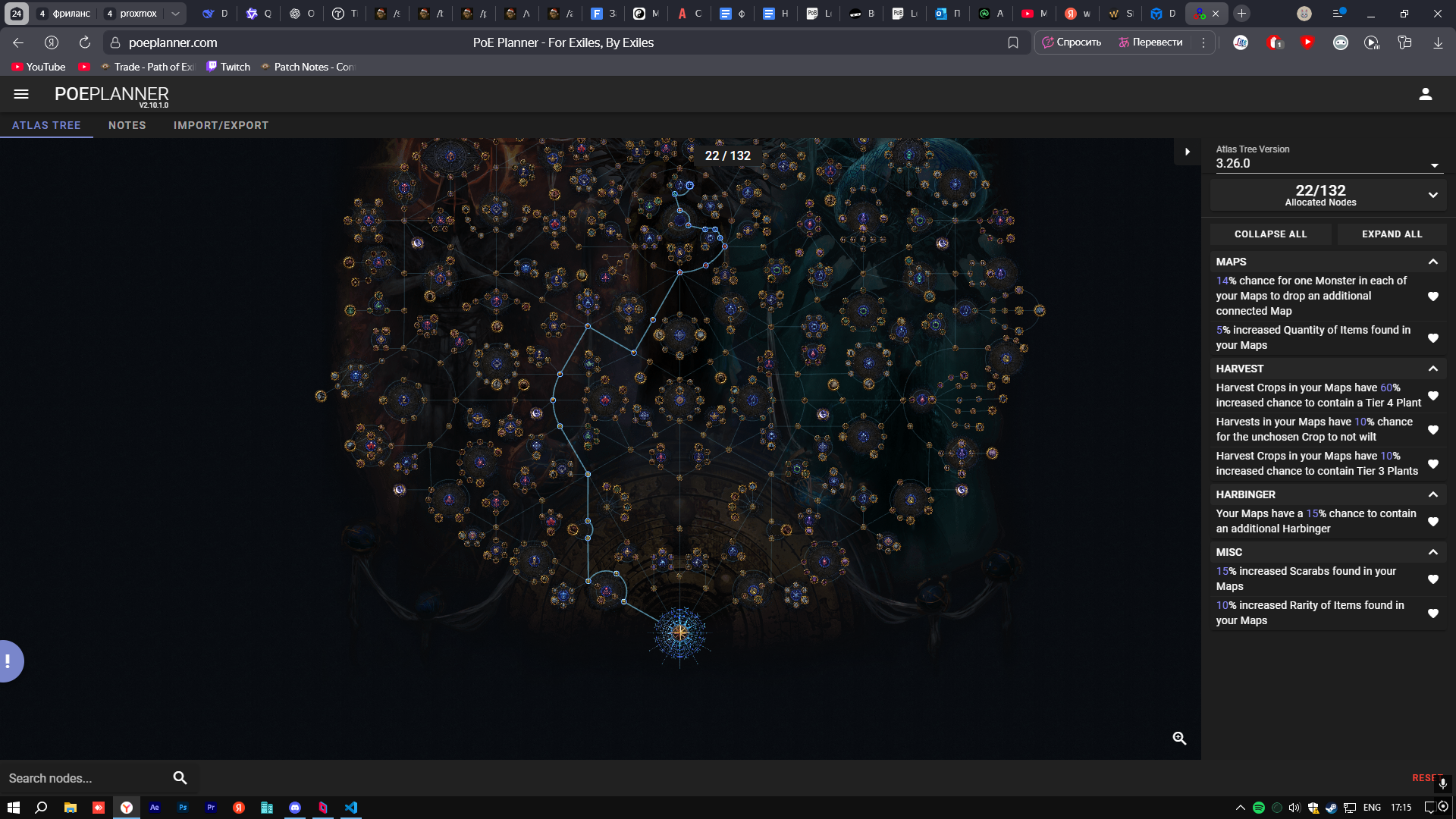
Task: Bookmark this page with bookmark icon
Action: click(x=1012, y=42)
